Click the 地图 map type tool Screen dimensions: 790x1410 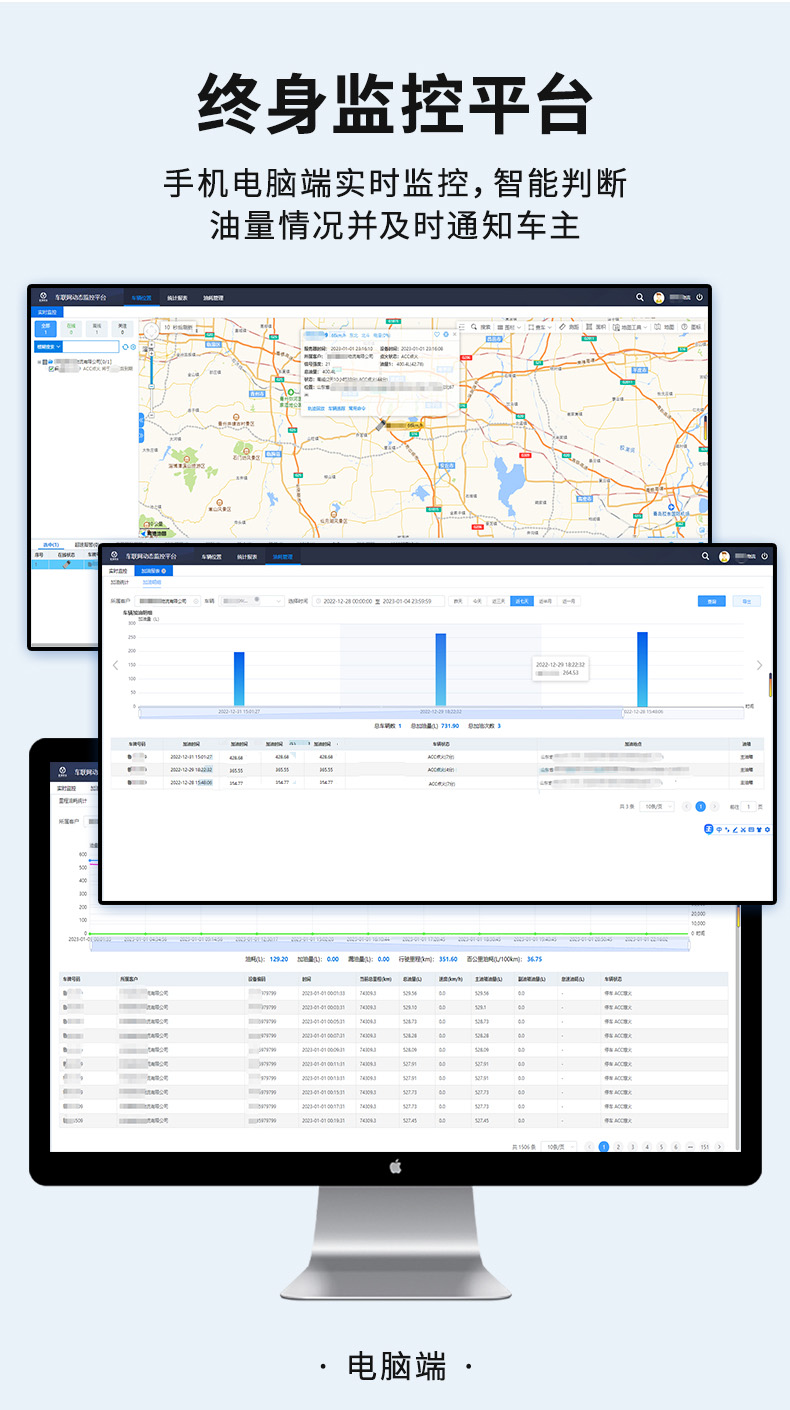tap(664, 326)
